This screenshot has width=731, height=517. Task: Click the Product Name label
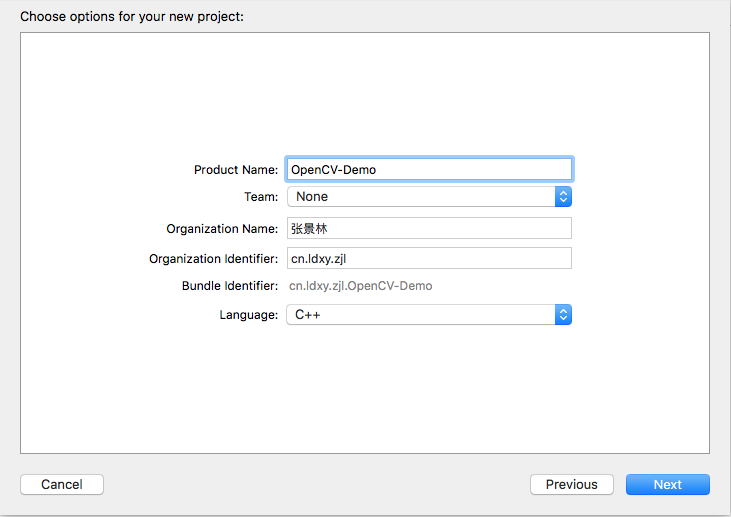(x=236, y=170)
